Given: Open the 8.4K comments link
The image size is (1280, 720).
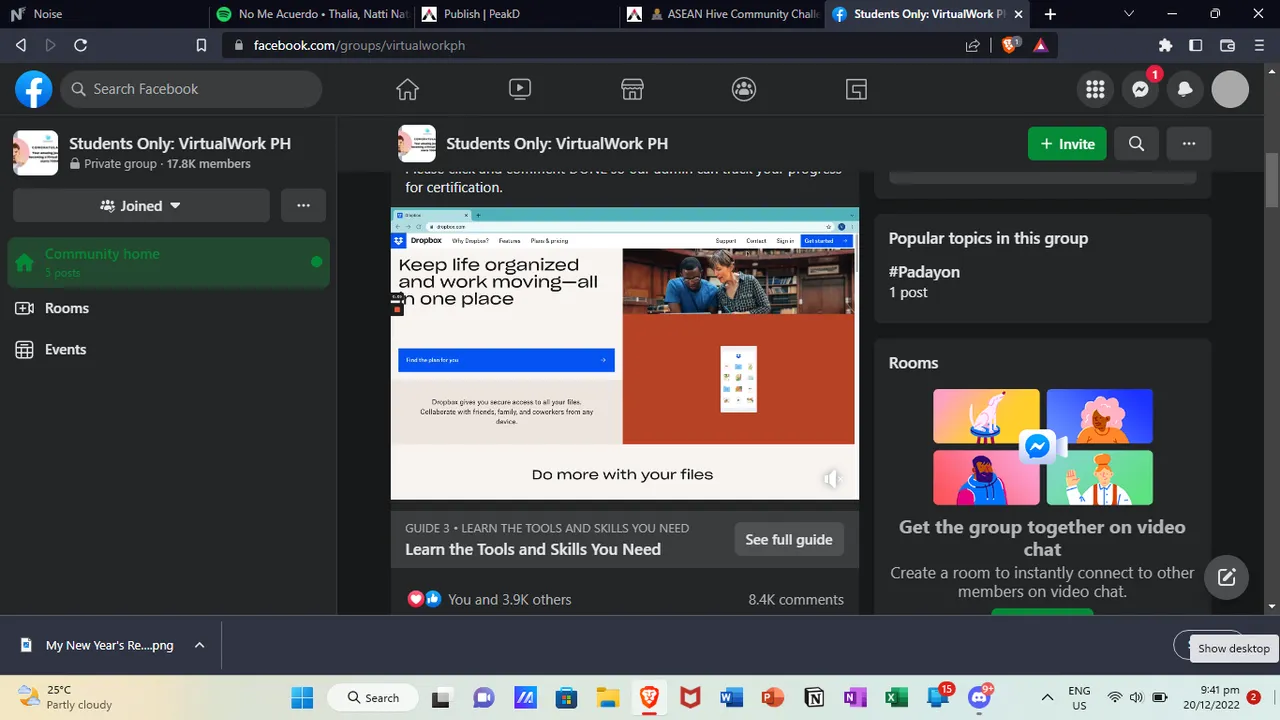Looking at the screenshot, I should 796,600.
